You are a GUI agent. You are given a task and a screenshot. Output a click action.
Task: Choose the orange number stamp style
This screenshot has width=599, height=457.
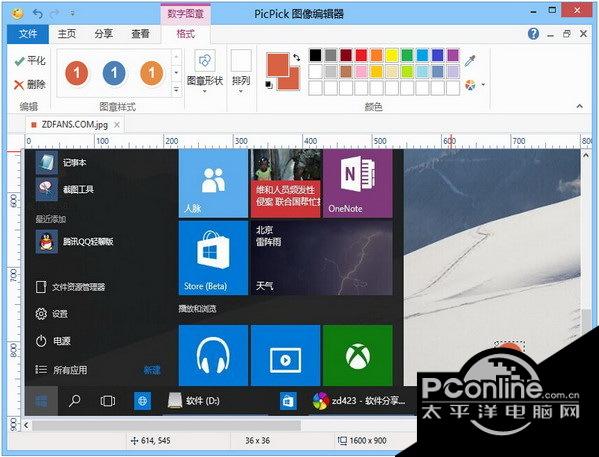point(152,73)
